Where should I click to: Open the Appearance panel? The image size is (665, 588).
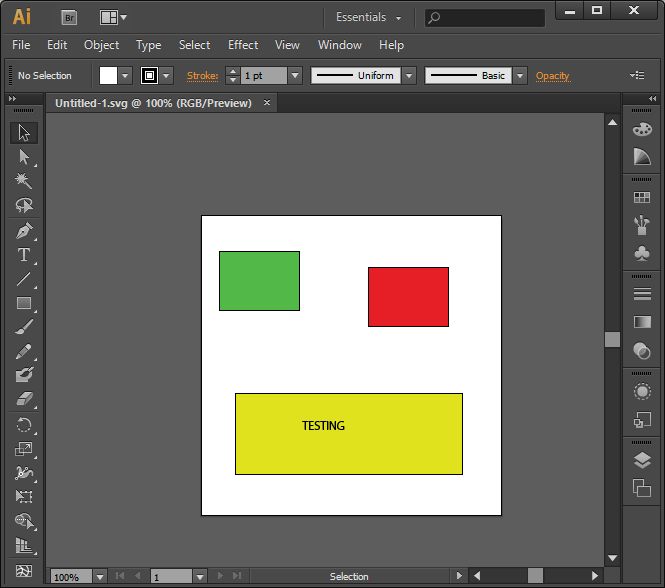642,391
